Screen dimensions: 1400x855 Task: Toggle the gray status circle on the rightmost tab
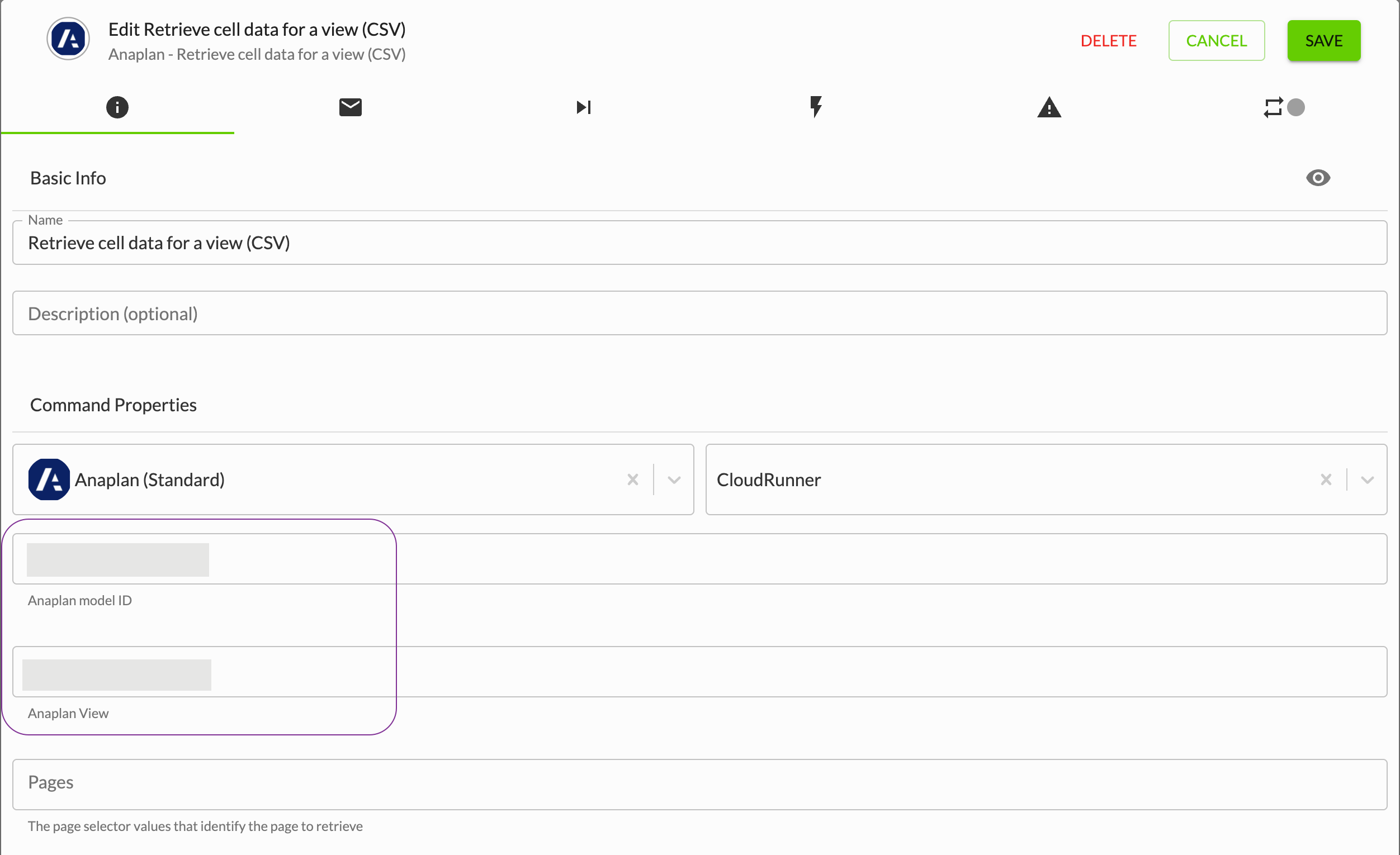pyautogui.click(x=1296, y=107)
